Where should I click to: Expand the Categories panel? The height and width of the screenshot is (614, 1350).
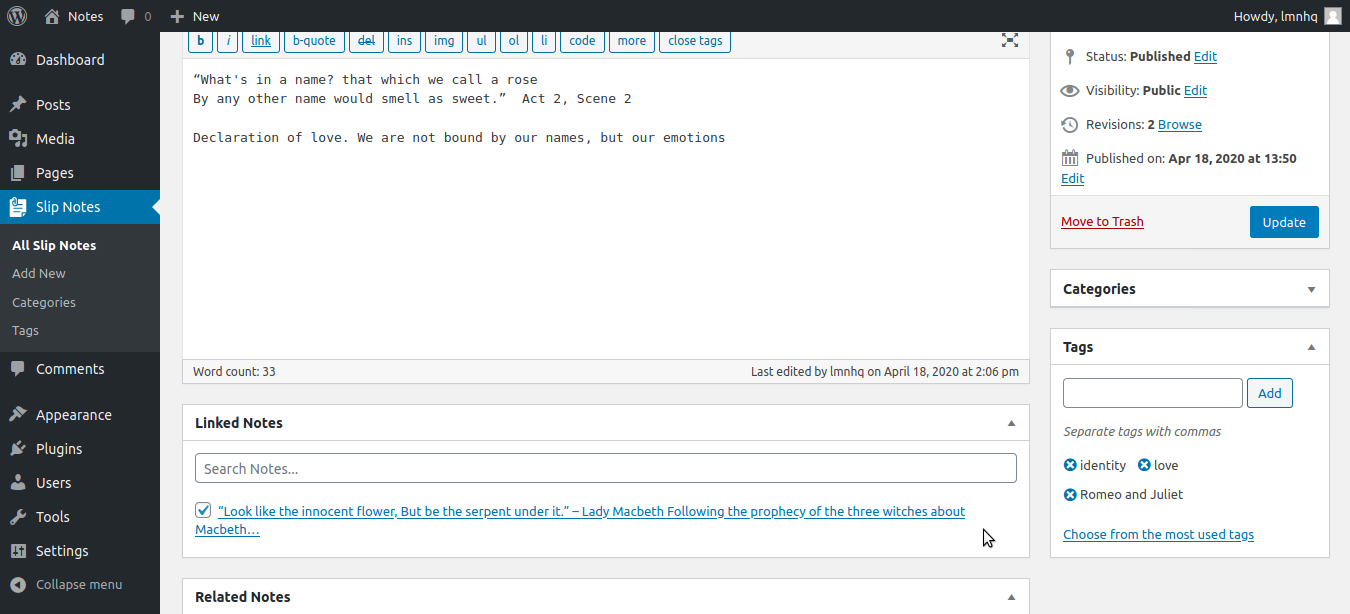point(1311,289)
